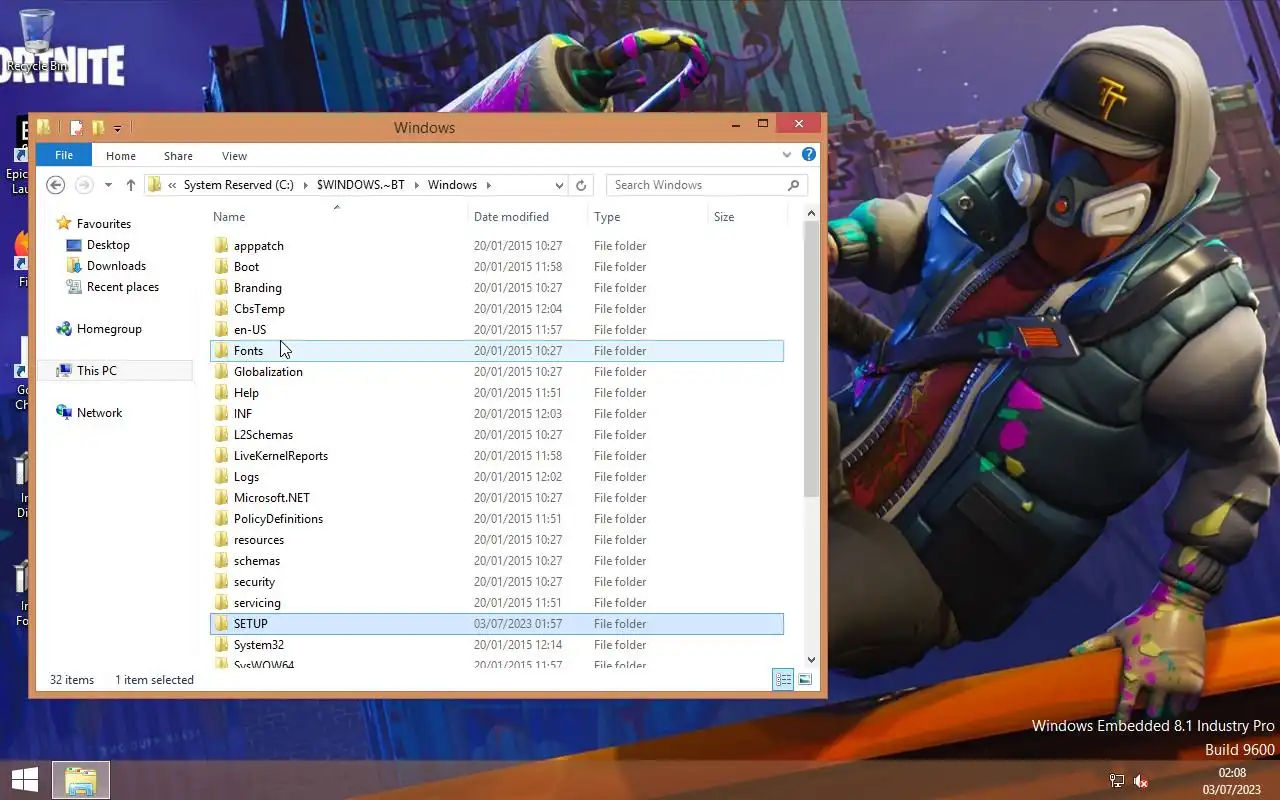1280x800 pixels.
Task: Click $WINDOWS.~BT in the address bar
Action: (361, 185)
